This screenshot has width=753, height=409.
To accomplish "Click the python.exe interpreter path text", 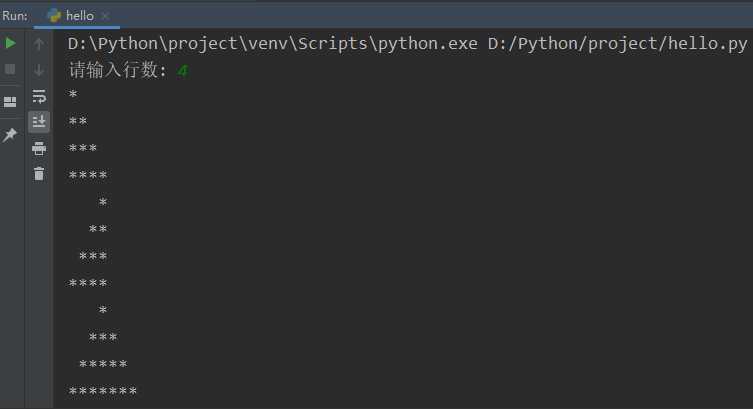I will pos(273,44).
